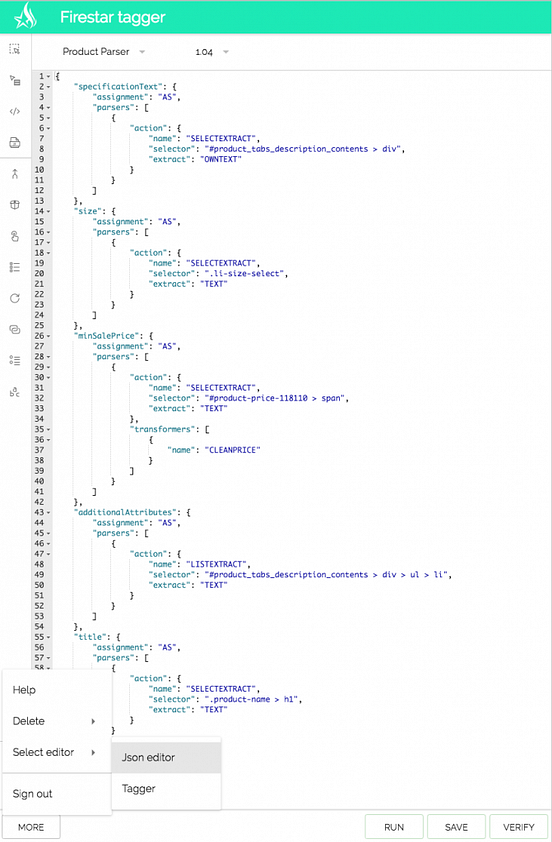Choose Sign out from the menu
Image resolution: width=552 pixels, height=842 pixels.
[57, 794]
